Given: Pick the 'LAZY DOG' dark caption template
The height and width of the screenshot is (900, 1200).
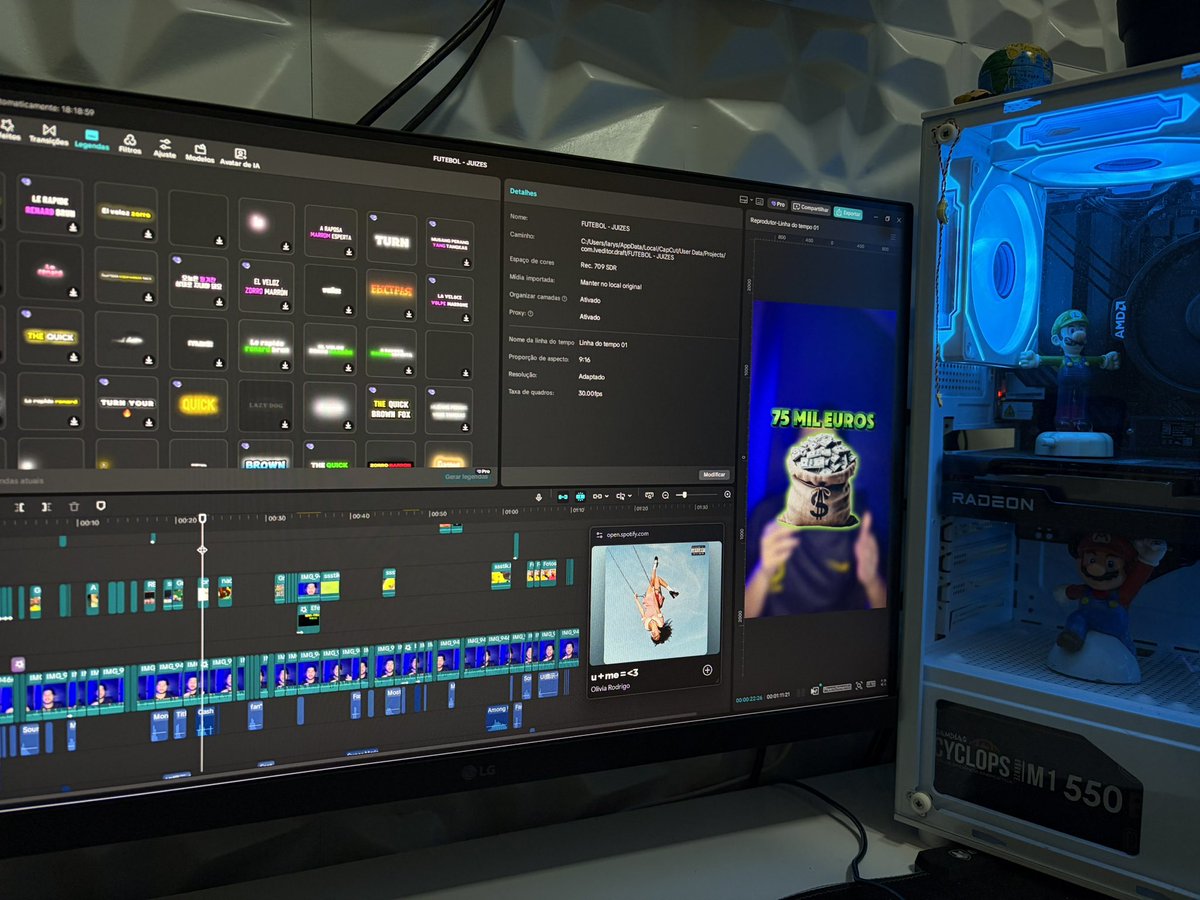Looking at the screenshot, I should tap(266, 406).
